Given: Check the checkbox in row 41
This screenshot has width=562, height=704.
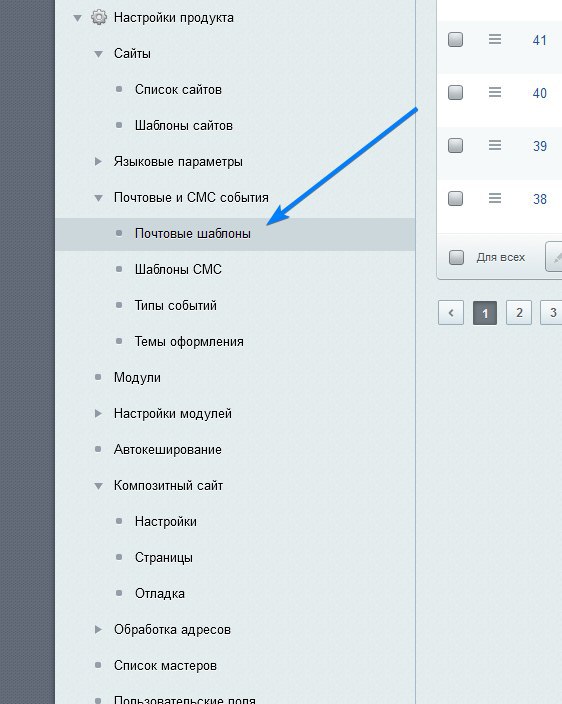Looking at the screenshot, I should 455,40.
